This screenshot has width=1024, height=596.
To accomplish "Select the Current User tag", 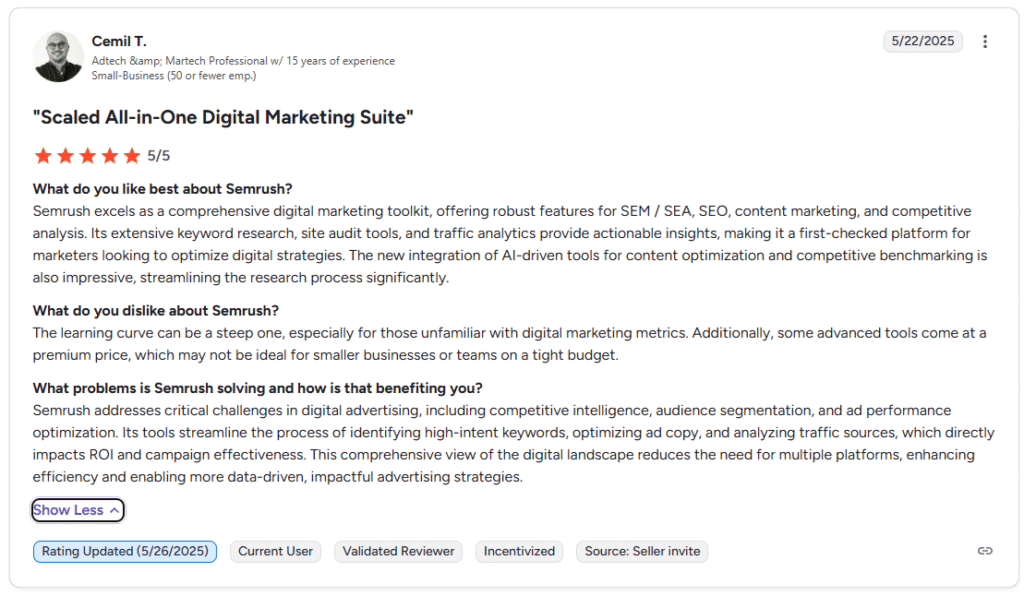I will coord(275,551).
